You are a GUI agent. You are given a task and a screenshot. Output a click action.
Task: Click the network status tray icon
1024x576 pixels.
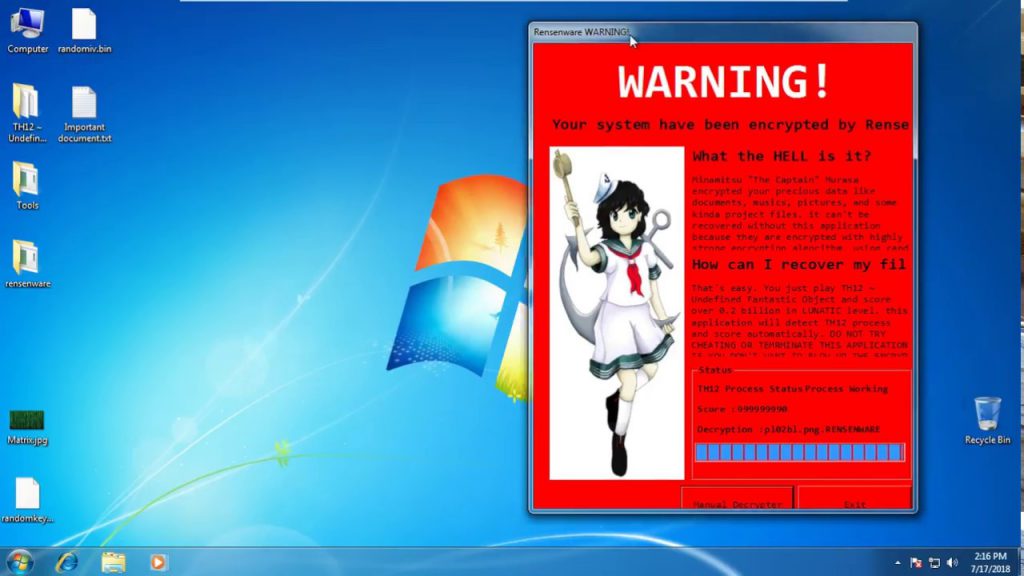tap(934, 562)
